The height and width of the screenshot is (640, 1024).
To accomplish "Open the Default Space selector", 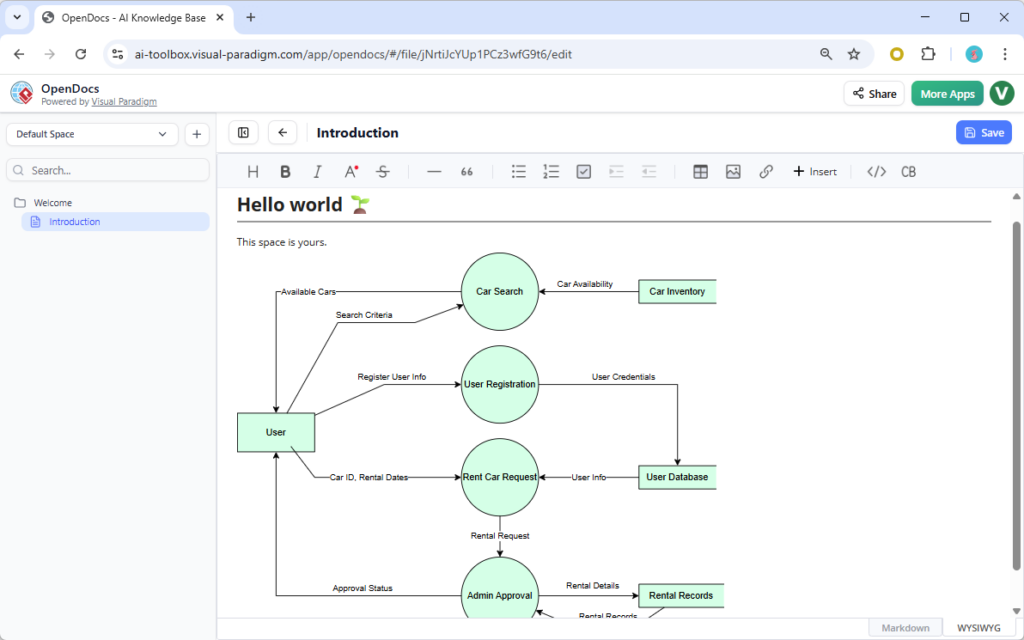I will point(91,133).
